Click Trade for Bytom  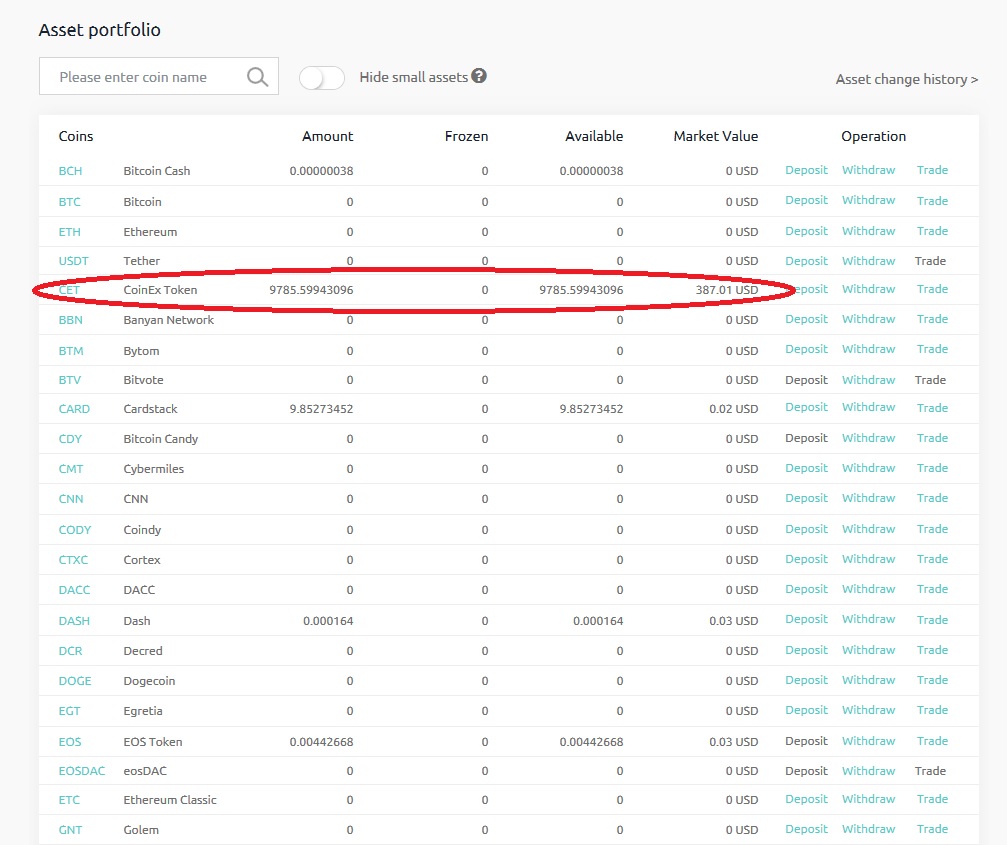[x=932, y=349]
